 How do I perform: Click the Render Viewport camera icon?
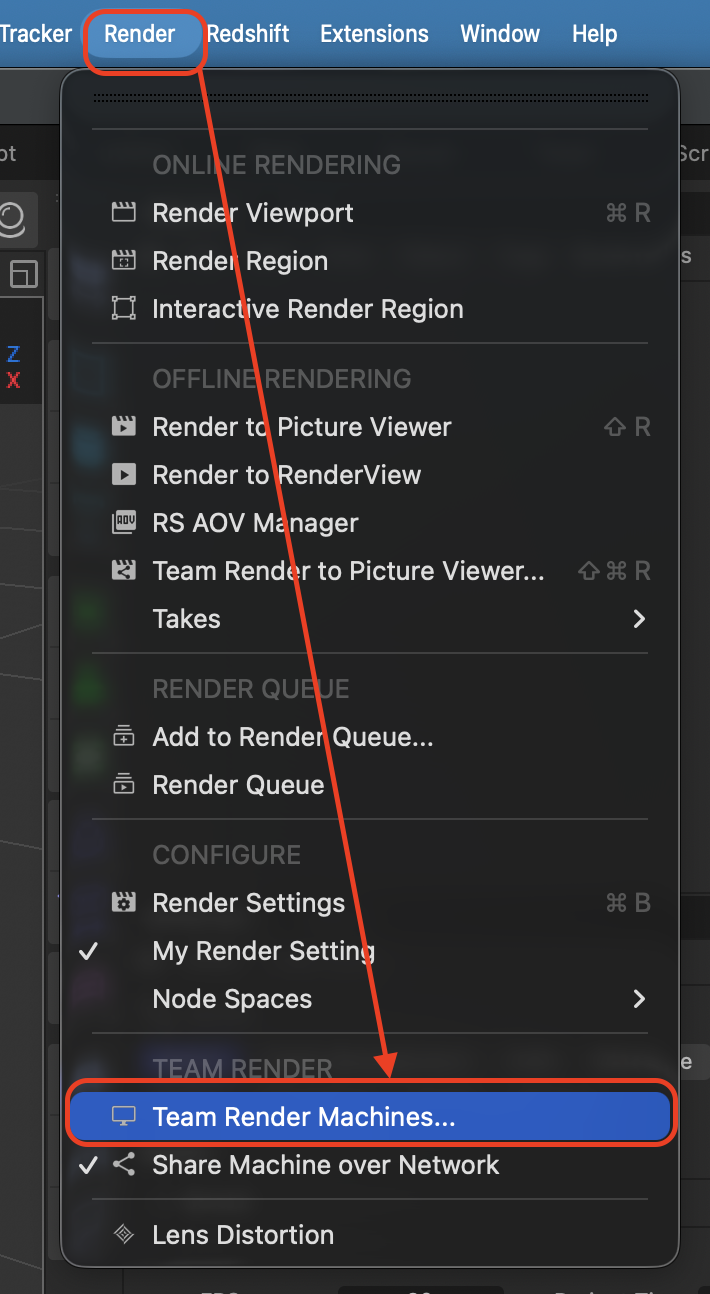124,213
